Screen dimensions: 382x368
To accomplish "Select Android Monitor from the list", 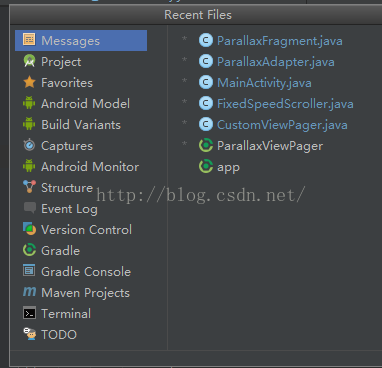I will click(81, 167).
